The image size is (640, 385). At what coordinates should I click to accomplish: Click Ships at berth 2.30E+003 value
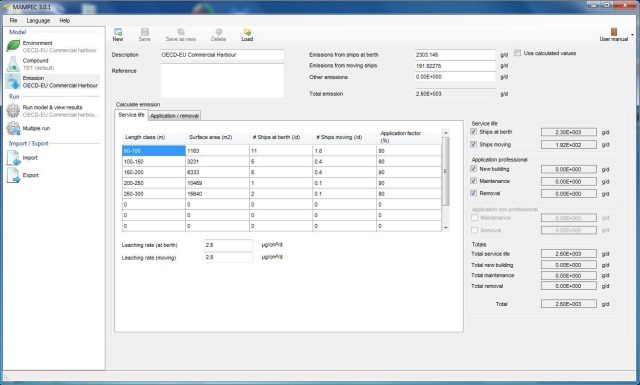tap(569, 132)
